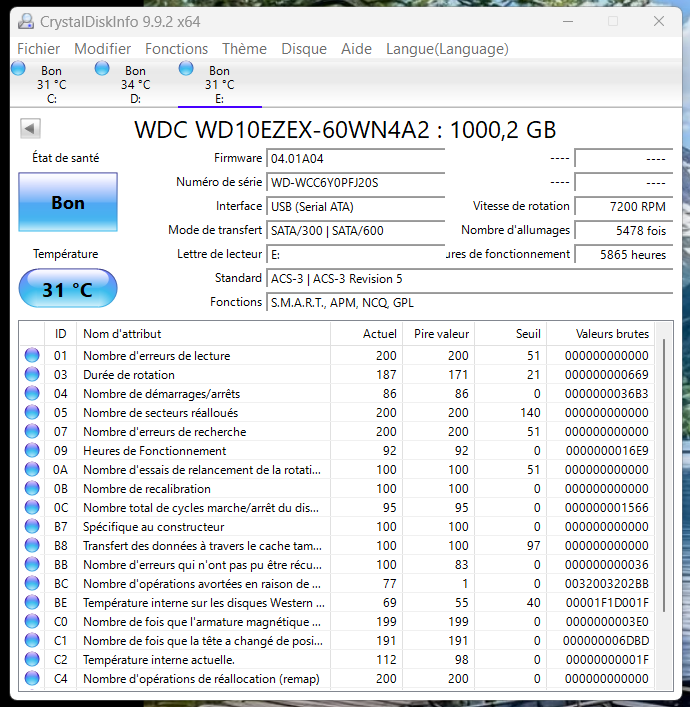This screenshot has width=690, height=707.
Task: Click the Standard field ACS-3 Revision 5
Action: click(469, 279)
